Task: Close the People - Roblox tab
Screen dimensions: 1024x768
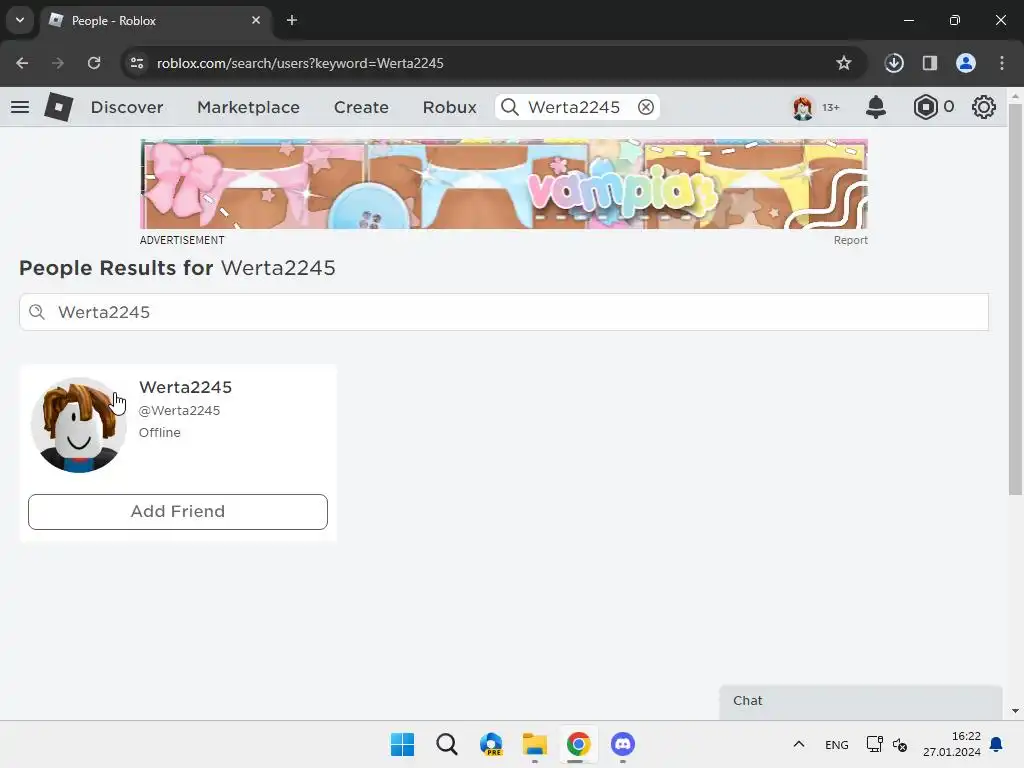Action: [256, 20]
